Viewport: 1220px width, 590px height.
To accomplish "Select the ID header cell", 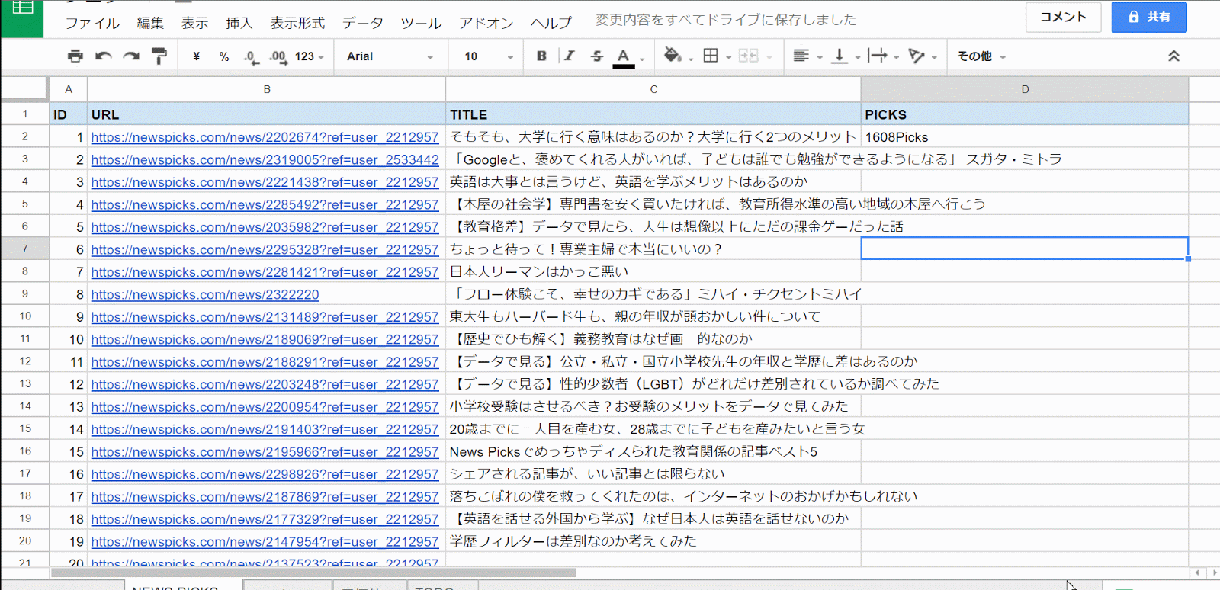I will 68,115.
